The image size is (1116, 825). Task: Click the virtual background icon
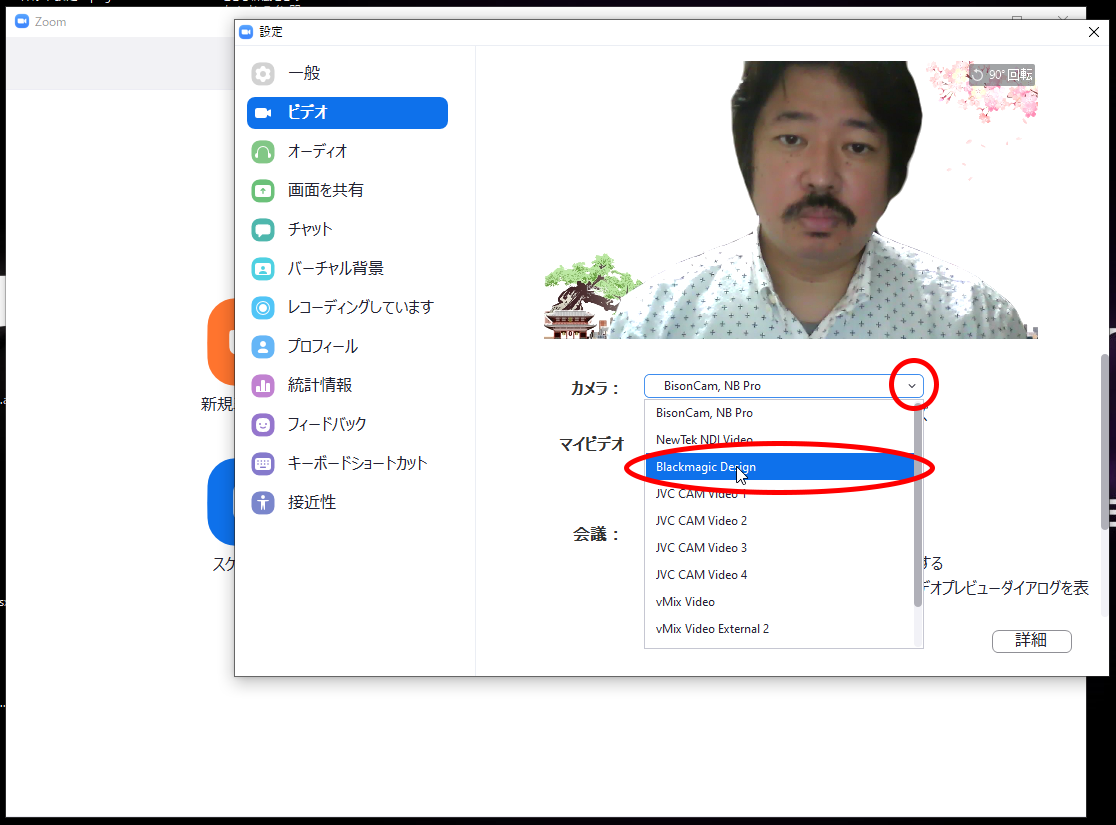coord(263,269)
